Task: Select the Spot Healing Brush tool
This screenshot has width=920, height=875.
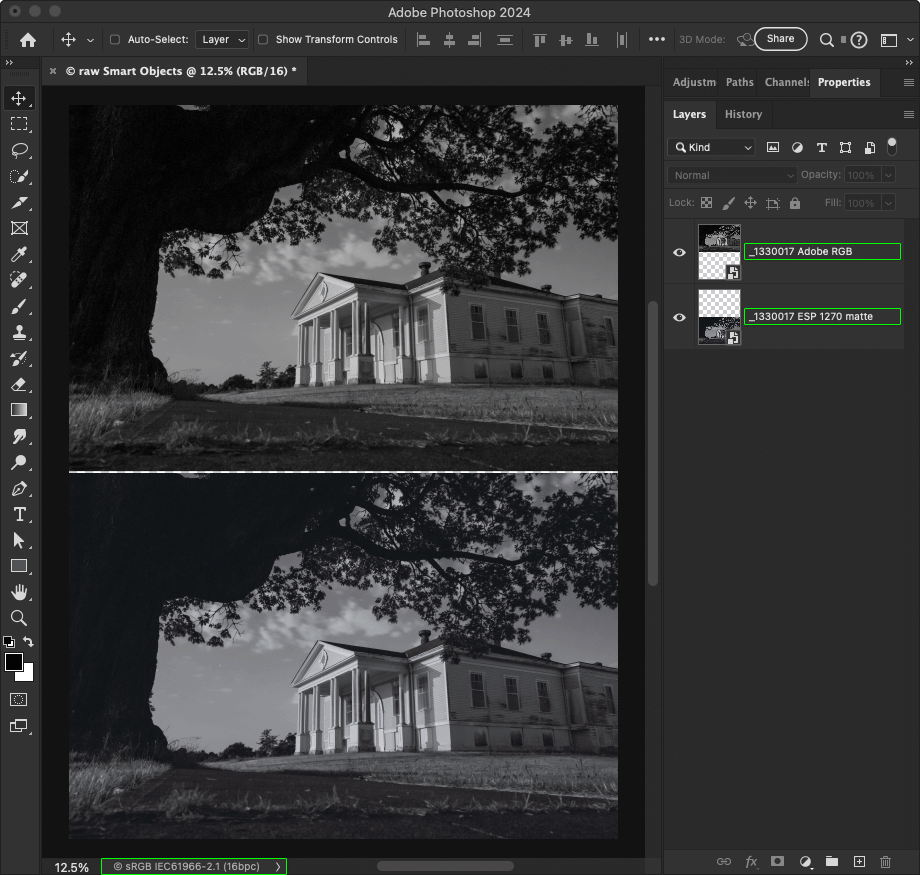Action: tap(19, 280)
